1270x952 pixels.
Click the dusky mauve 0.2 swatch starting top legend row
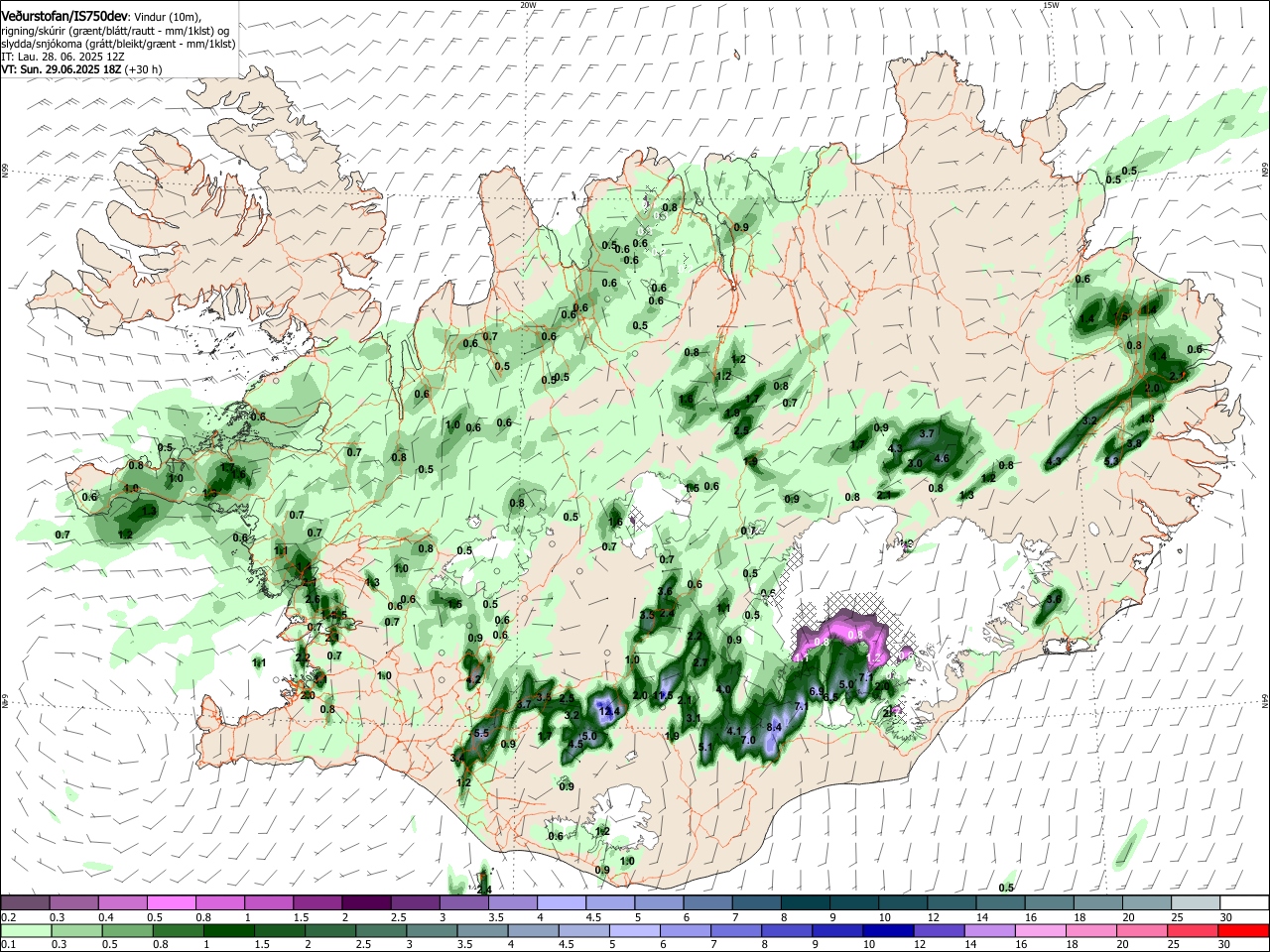(25, 902)
